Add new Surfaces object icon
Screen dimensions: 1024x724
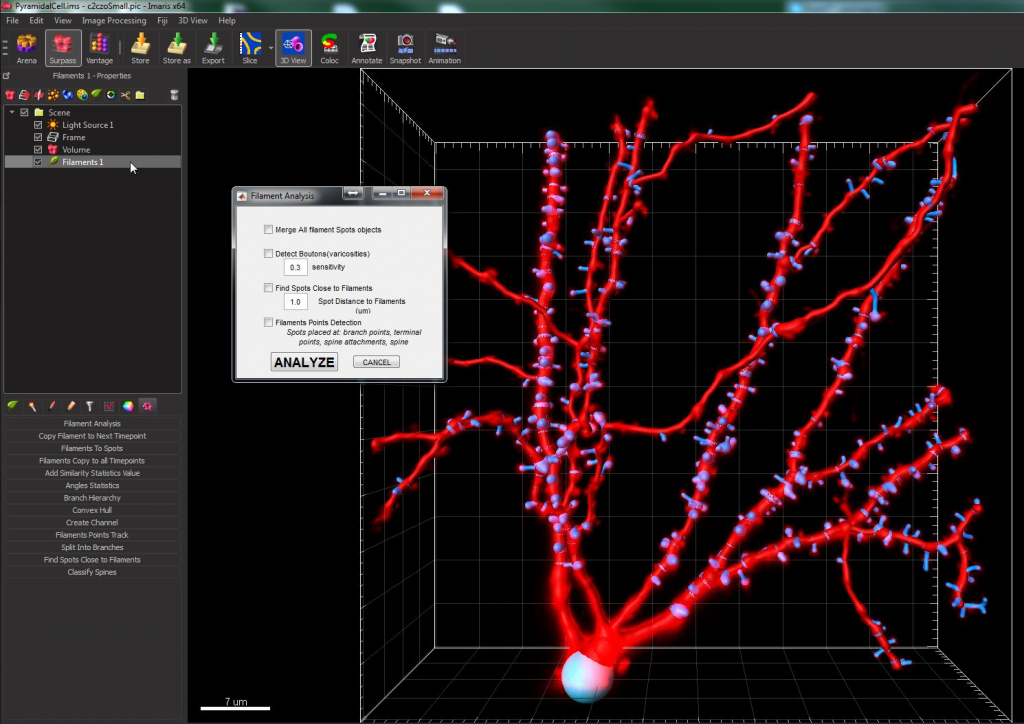point(67,95)
